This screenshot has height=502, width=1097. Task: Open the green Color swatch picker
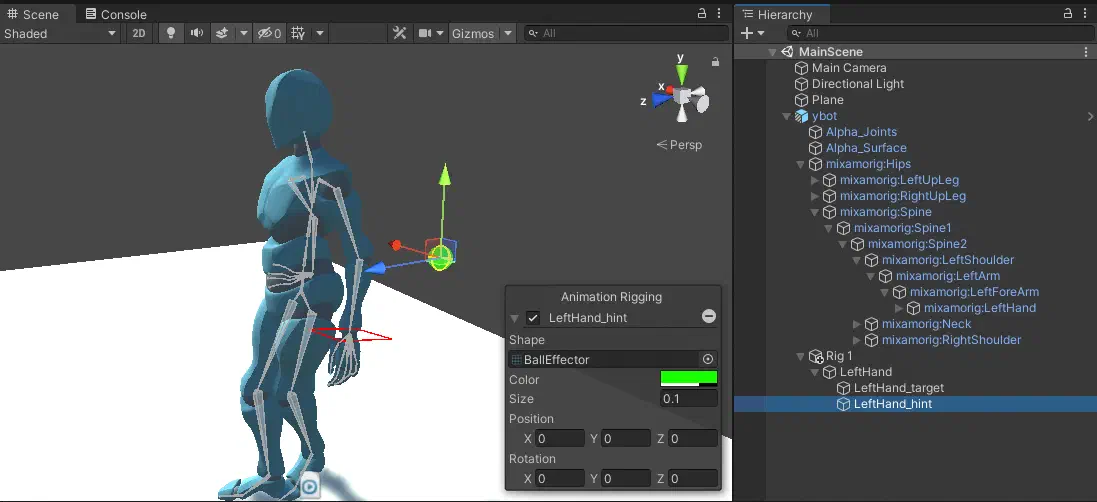[688, 379]
